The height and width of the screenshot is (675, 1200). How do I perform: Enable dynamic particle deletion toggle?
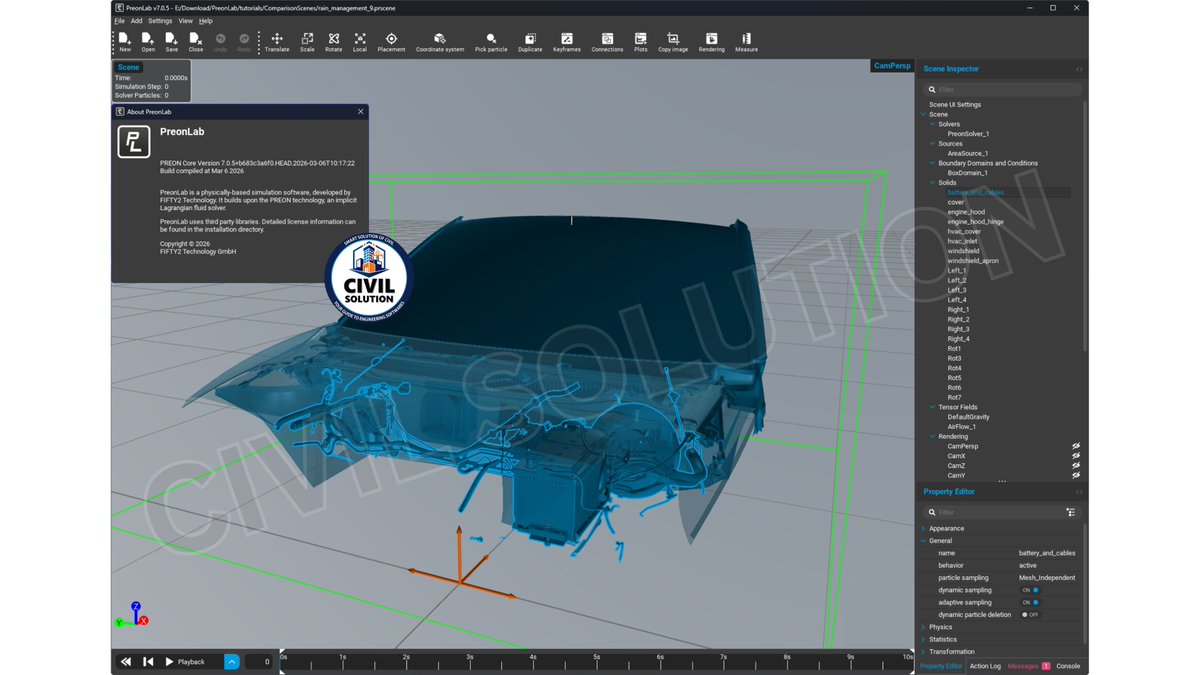coord(1030,615)
